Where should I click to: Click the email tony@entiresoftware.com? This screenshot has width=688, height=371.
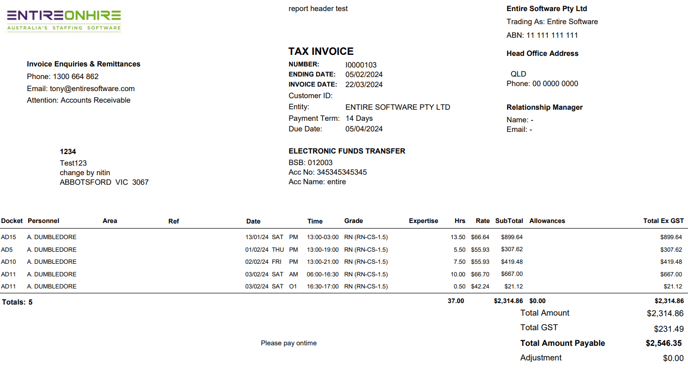92,89
